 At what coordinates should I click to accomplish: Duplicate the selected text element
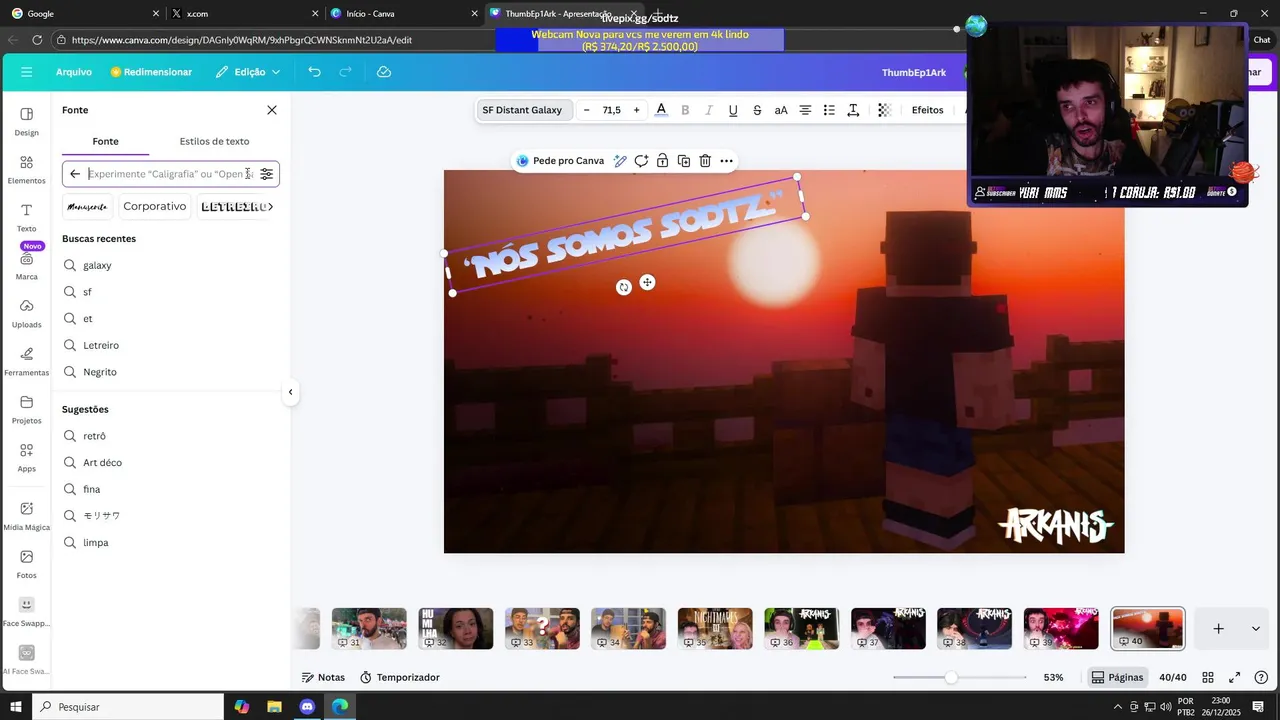(x=684, y=161)
